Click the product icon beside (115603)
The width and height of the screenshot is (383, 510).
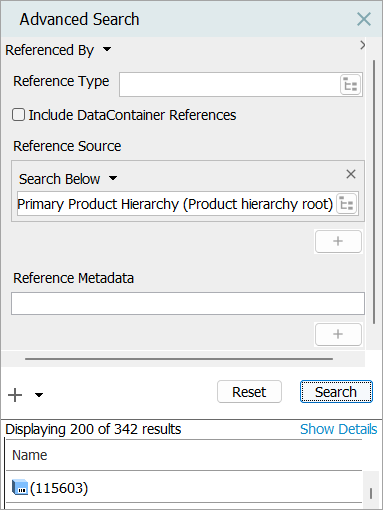pyautogui.click(x=20, y=487)
